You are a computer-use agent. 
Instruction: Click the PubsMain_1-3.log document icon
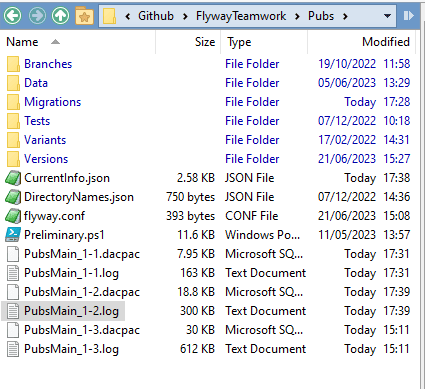coord(13,349)
